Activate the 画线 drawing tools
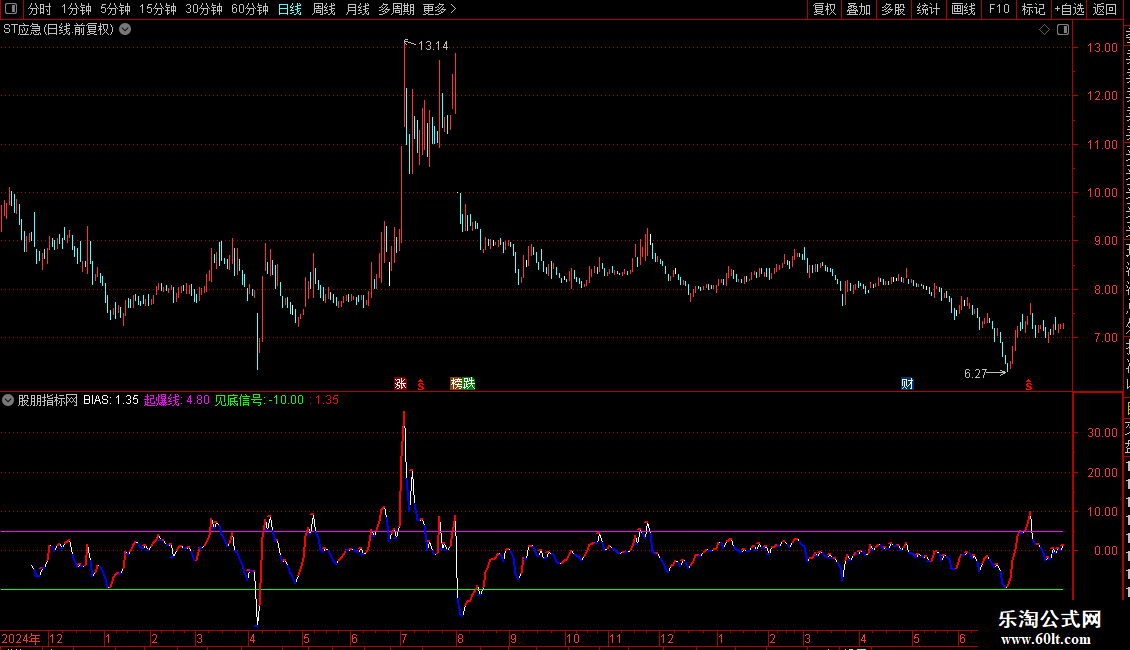The width and height of the screenshot is (1130, 650). pos(963,9)
